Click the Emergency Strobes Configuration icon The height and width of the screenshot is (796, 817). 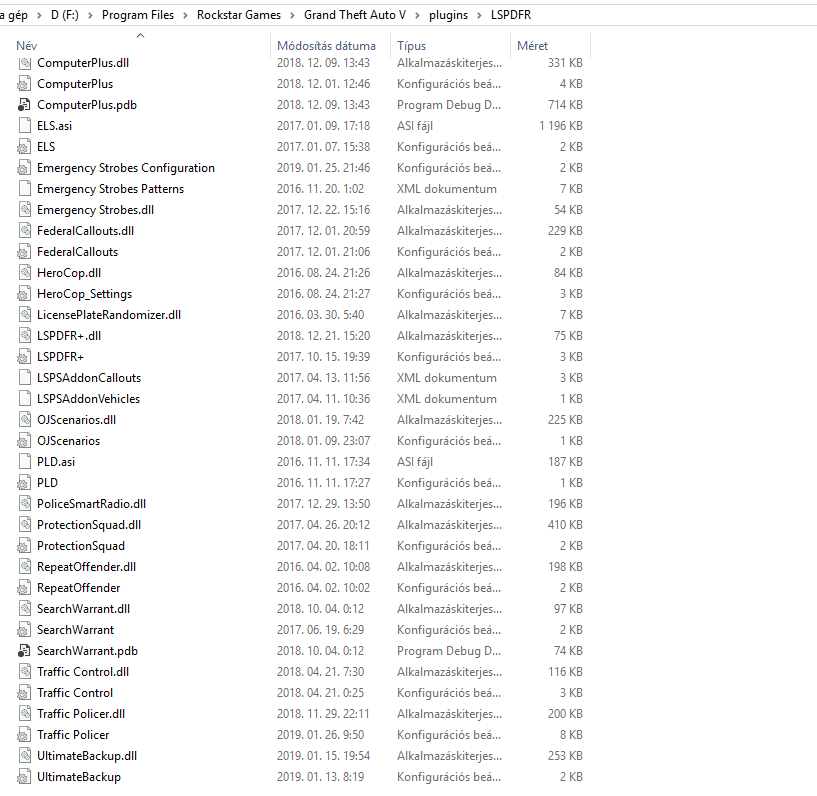[x=24, y=168]
